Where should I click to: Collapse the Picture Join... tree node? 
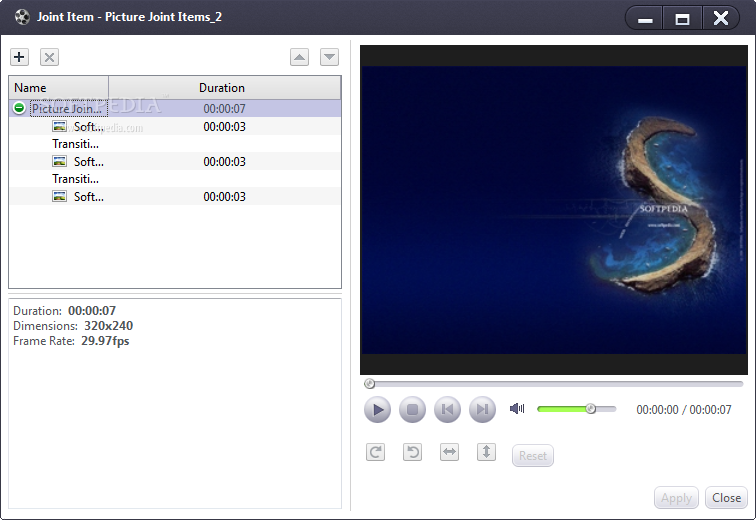pos(19,108)
